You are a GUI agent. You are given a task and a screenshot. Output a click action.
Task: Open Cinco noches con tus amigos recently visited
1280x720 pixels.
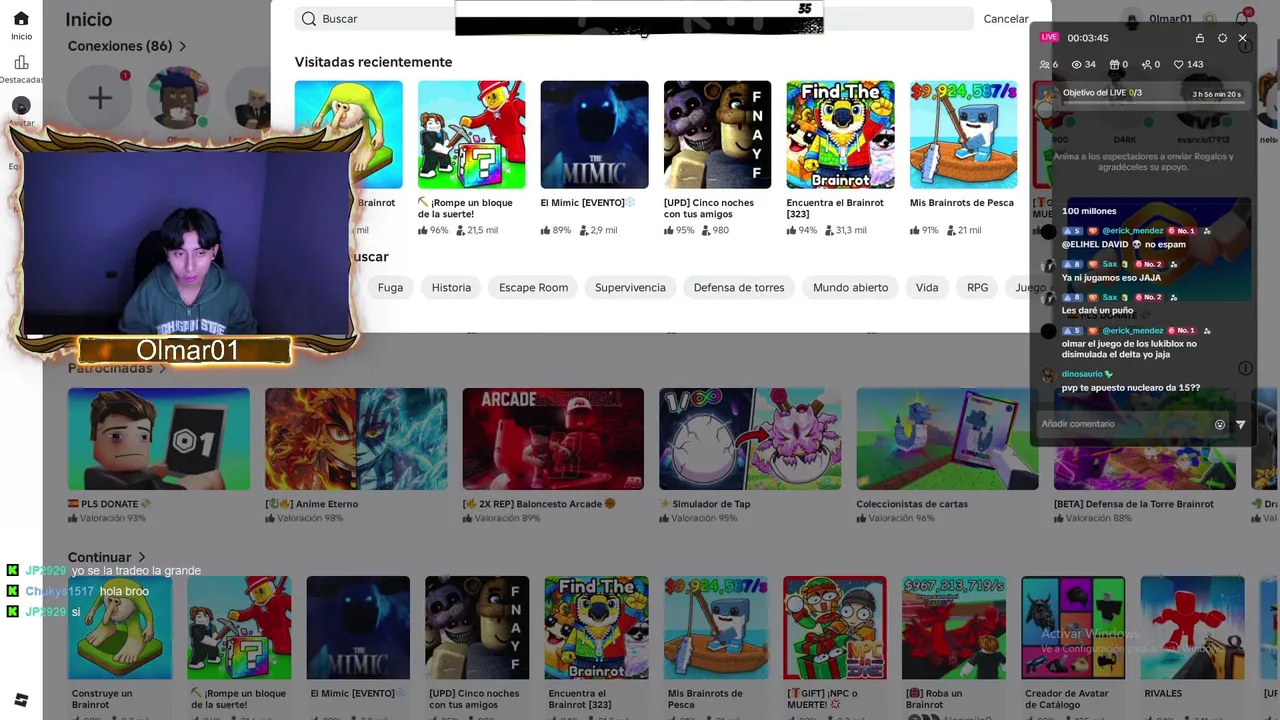[x=717, y=135]
